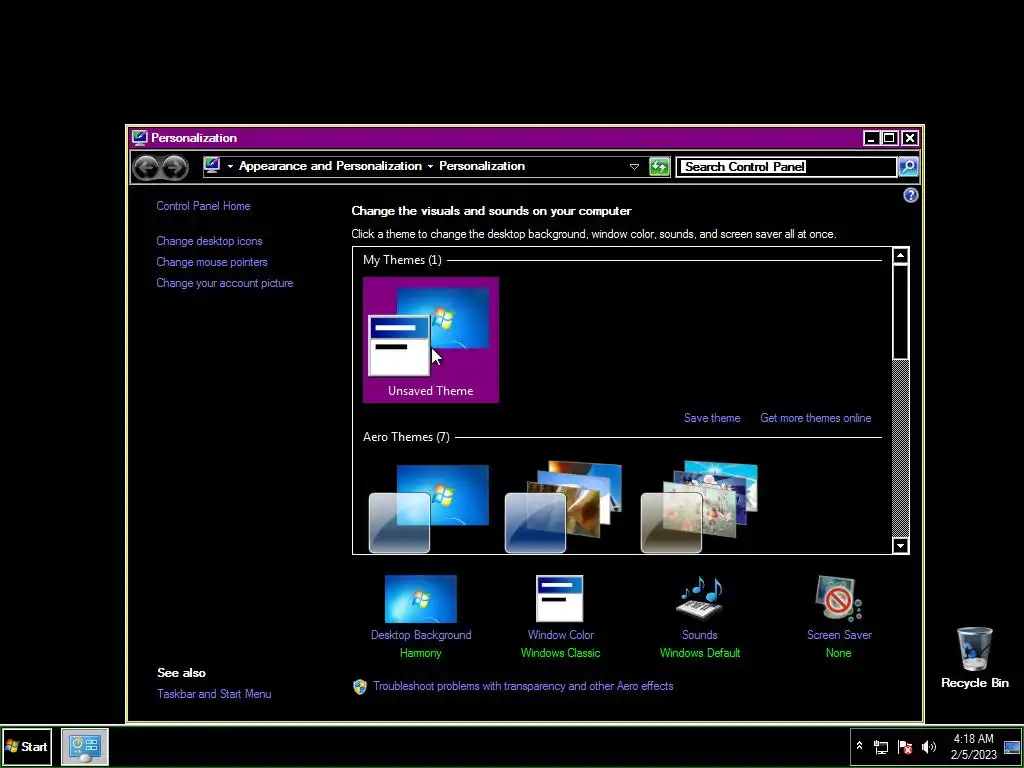Click the Harmony background name text

click(x=421, y=653)
